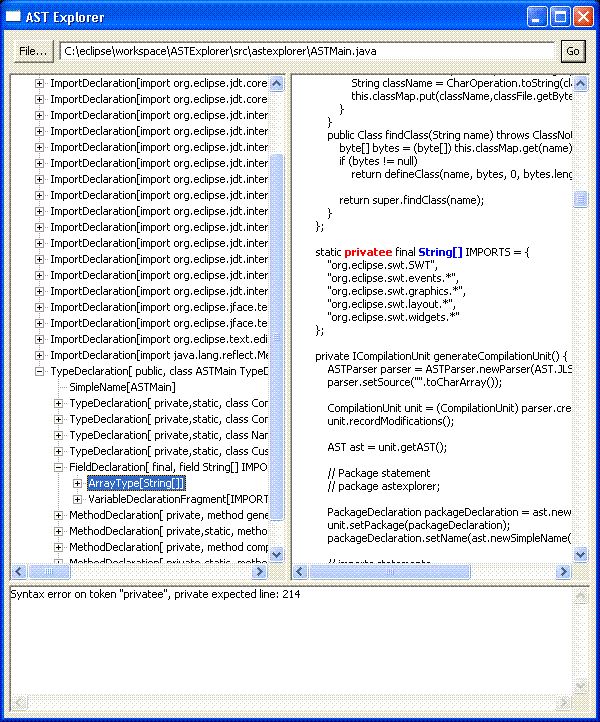
Task: Click the "org.eclipse.swt.widgets.*" string line
Action: pos(393,317)
